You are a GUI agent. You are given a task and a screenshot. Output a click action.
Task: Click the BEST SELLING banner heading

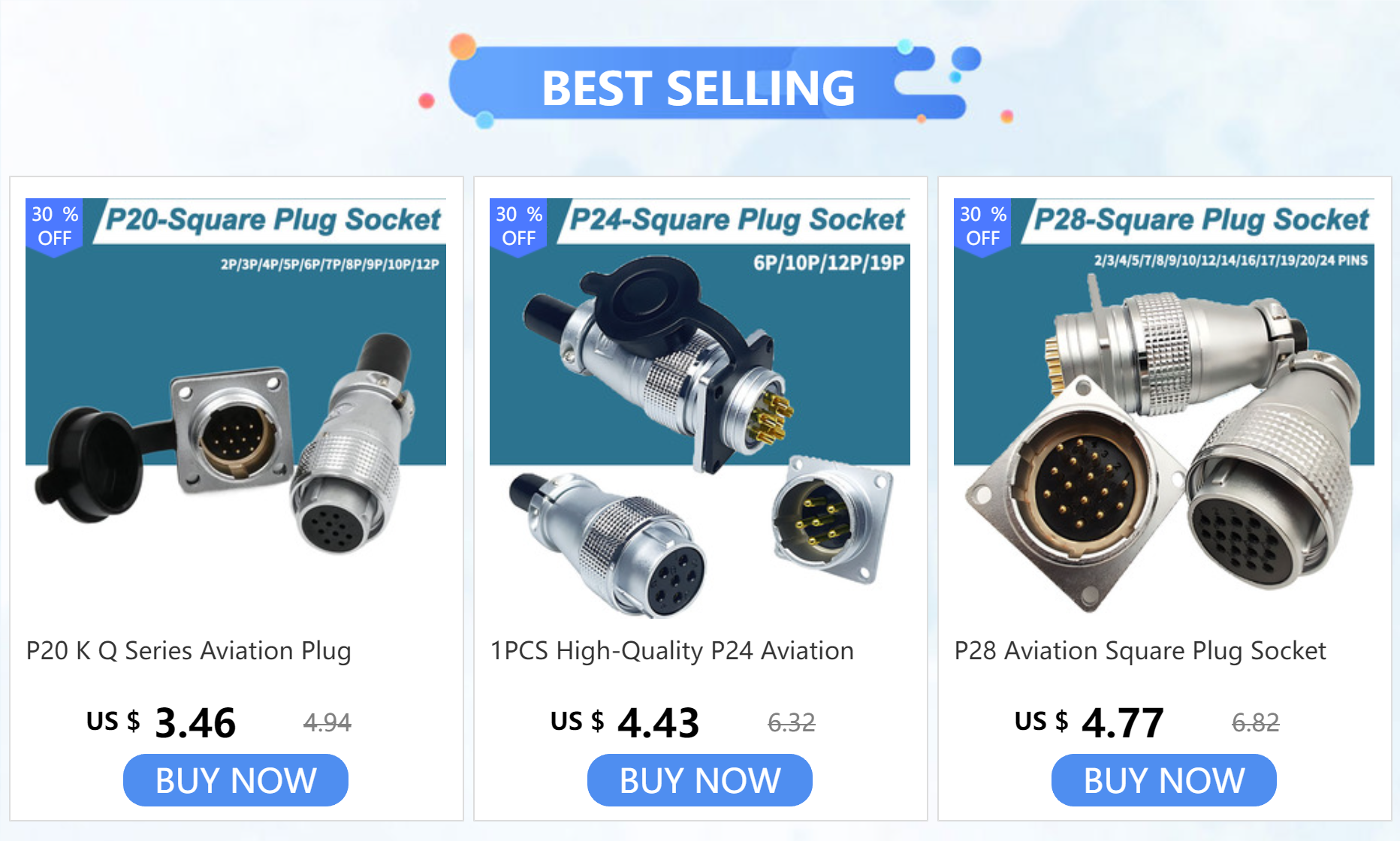(698, 88)
